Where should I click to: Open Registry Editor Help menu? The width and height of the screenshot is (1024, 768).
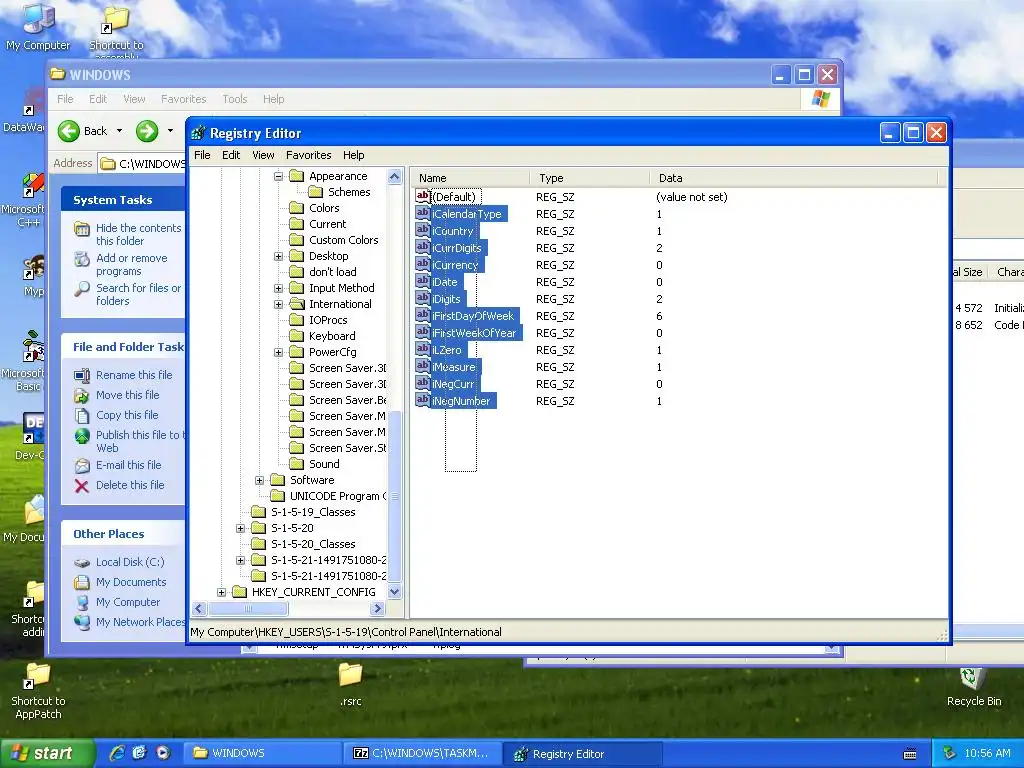[x=353, y=155]
